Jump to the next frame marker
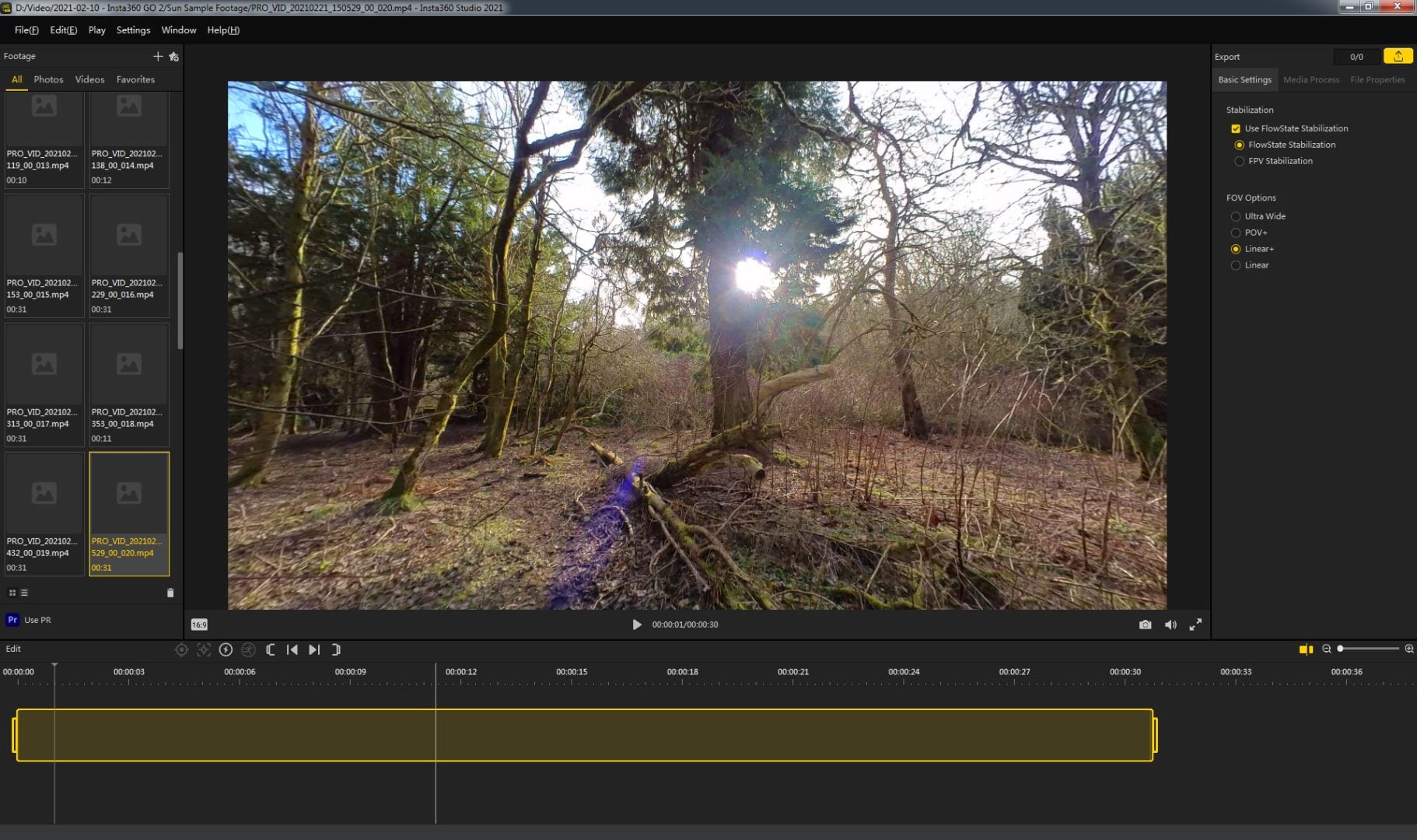The height and width of the screenshot is (840, 1417). (314, 649)
